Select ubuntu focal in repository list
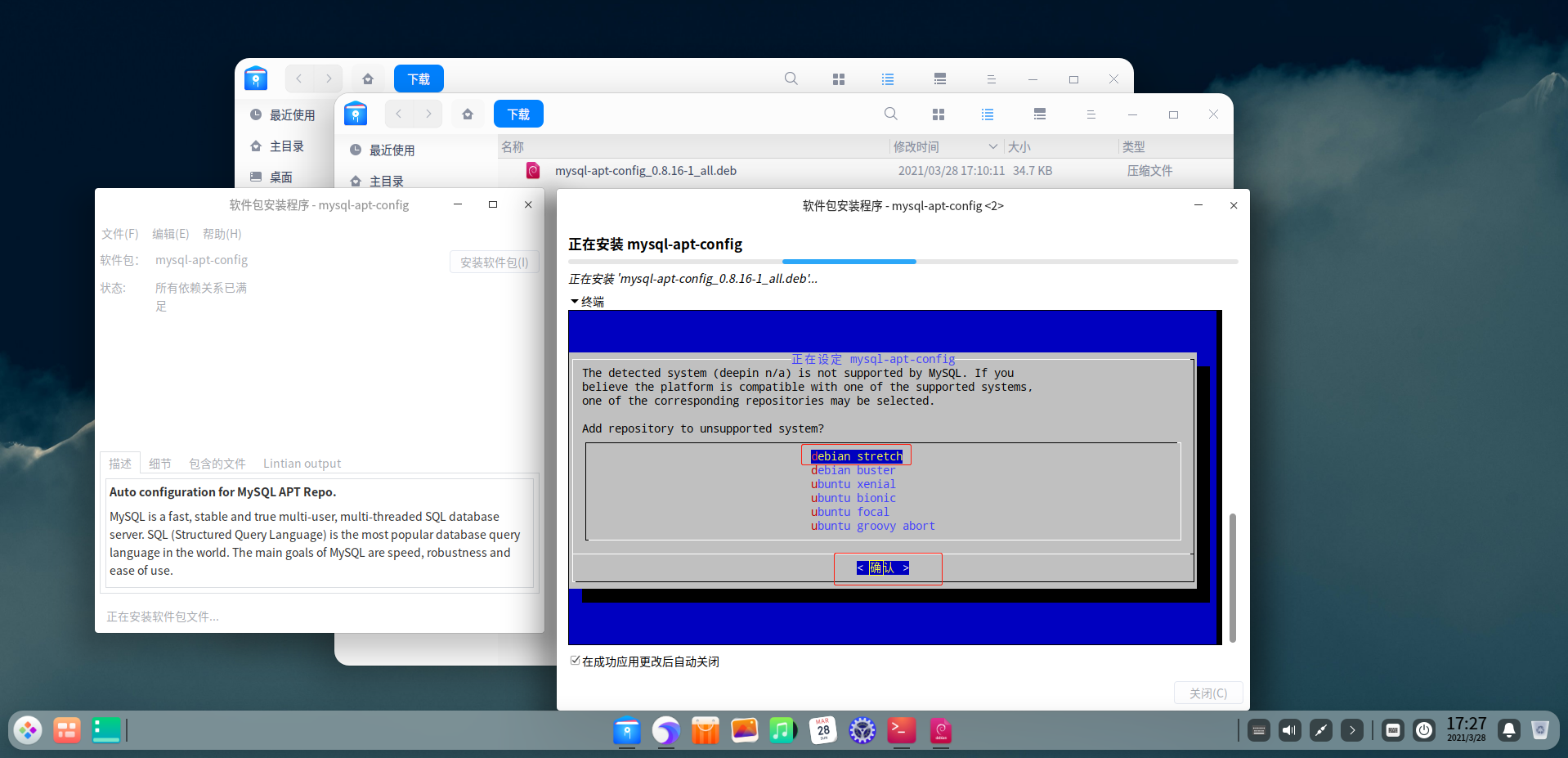The height and width of the screenshot is (758, 1568). tap(850, 512)
